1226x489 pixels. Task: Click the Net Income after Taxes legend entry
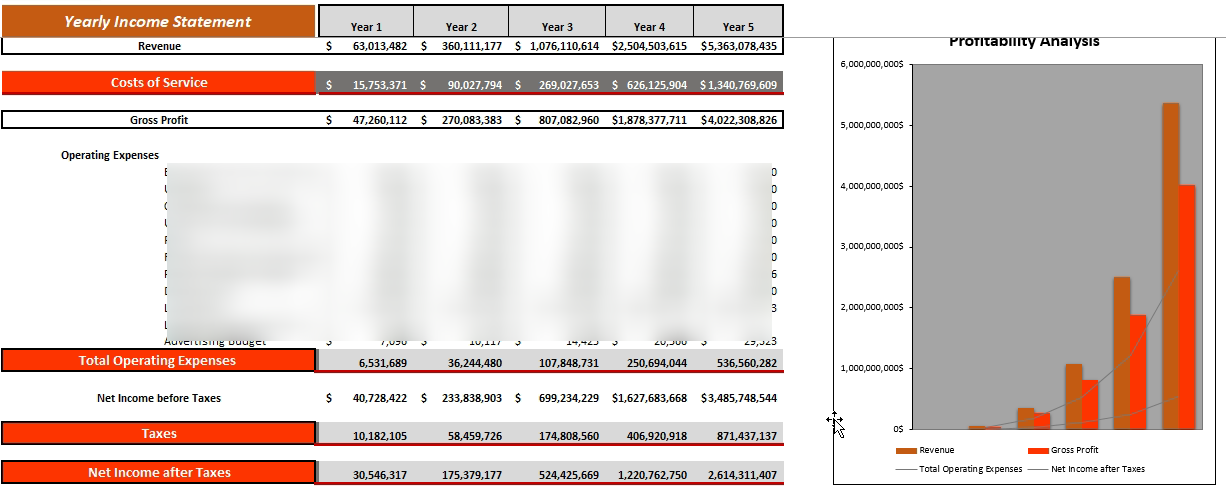(1085, 468)
